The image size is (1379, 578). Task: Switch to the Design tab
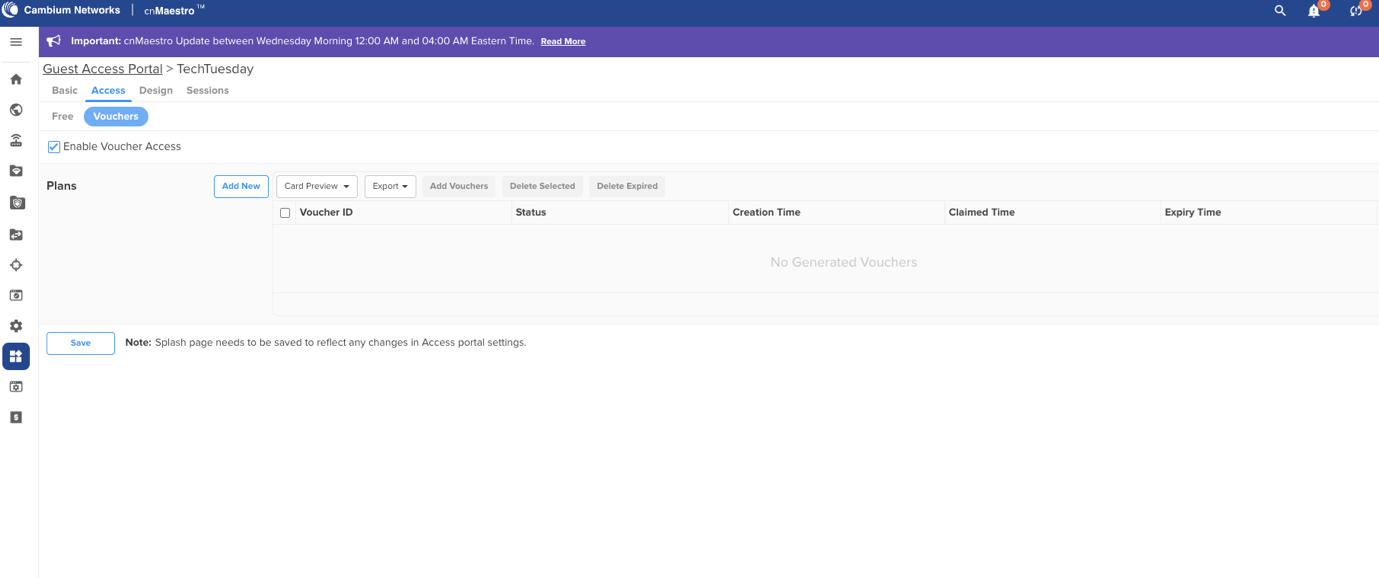click(x=156, y=90)
